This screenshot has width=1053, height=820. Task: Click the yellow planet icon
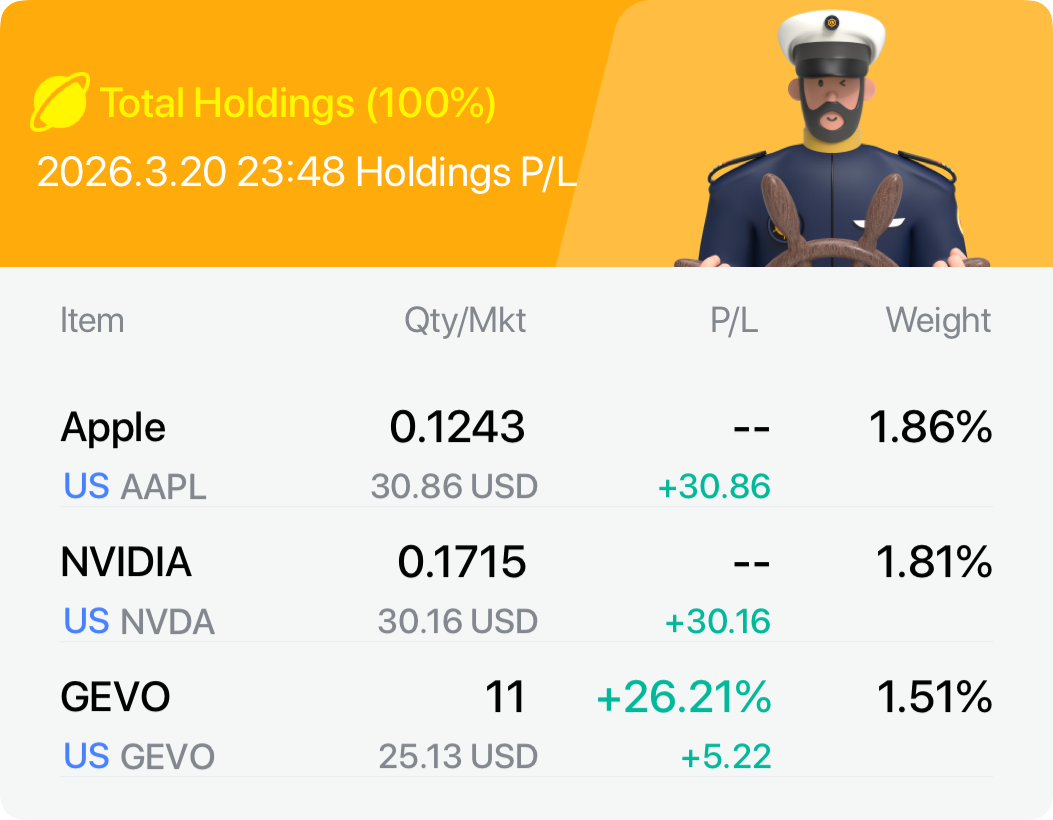(x=61, y=102)
